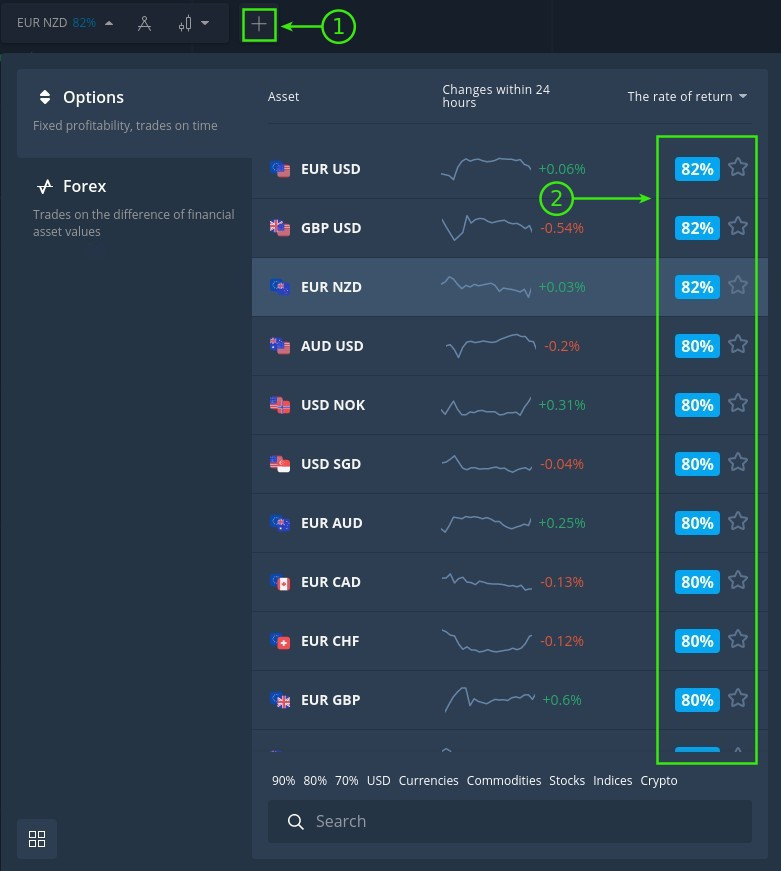Click the 80% return badge for EUR CAD
The height and width of the screenshot is (871, 781).
pyautogui.click(x=697, y=582)
